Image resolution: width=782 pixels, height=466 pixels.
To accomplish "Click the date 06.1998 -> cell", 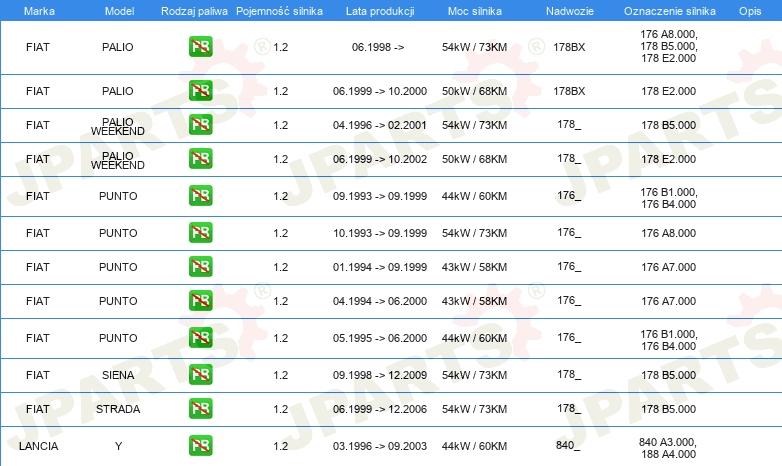I will pyautogui.click(x=378, y=47).
